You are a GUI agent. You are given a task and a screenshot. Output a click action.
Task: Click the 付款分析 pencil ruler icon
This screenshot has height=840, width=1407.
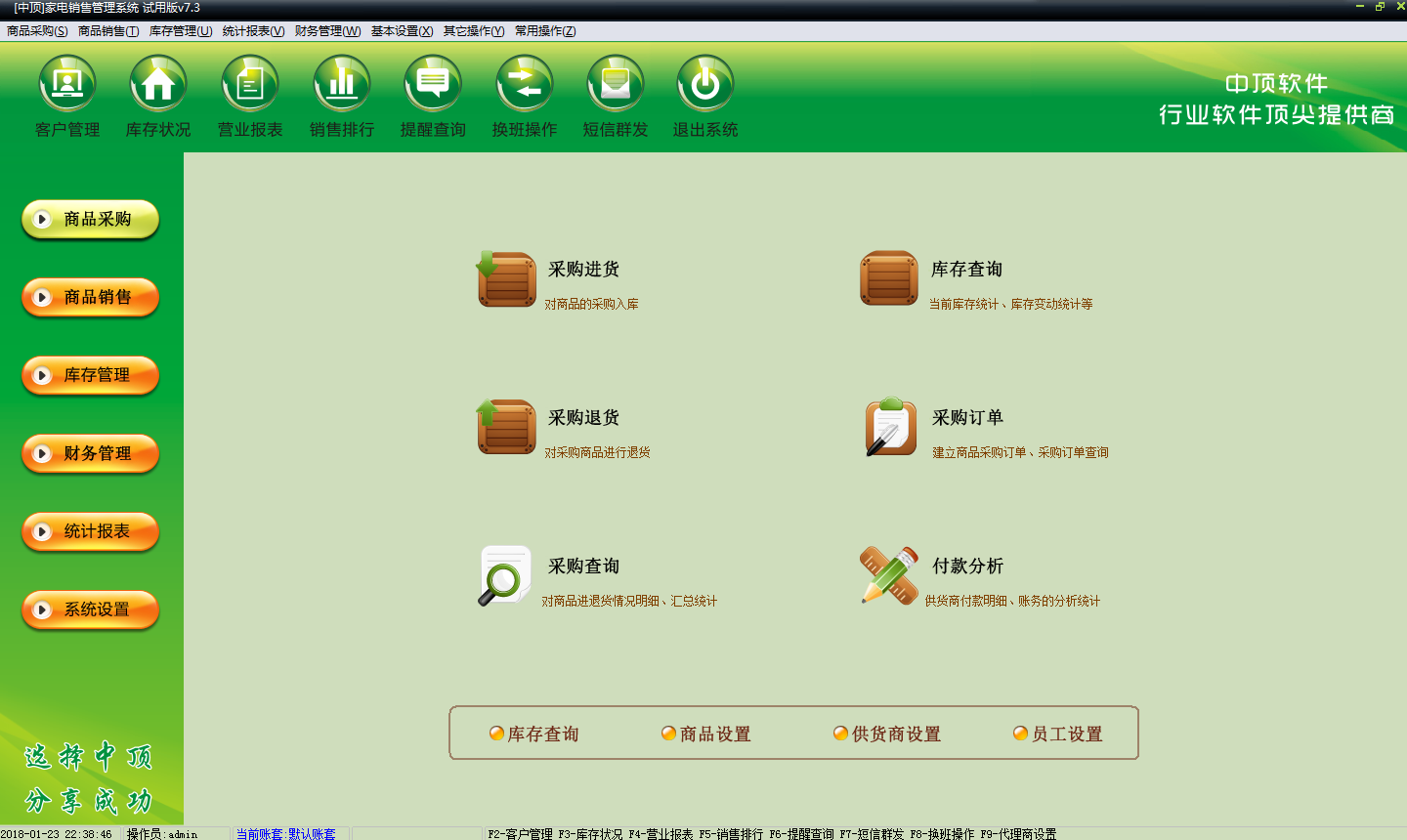(x=889, y=575)
